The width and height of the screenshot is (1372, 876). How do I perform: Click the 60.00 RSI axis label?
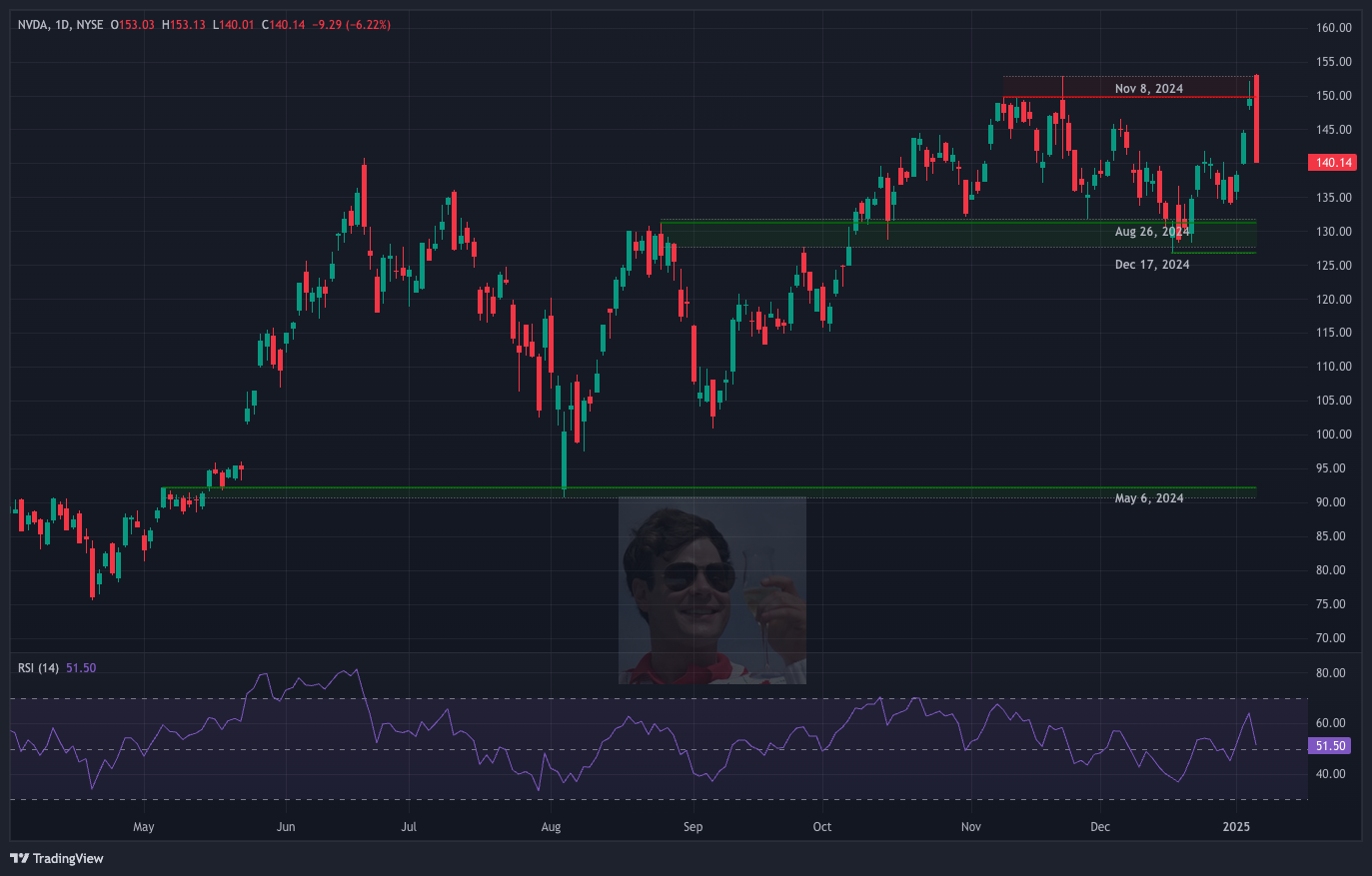pos(1330,723)
